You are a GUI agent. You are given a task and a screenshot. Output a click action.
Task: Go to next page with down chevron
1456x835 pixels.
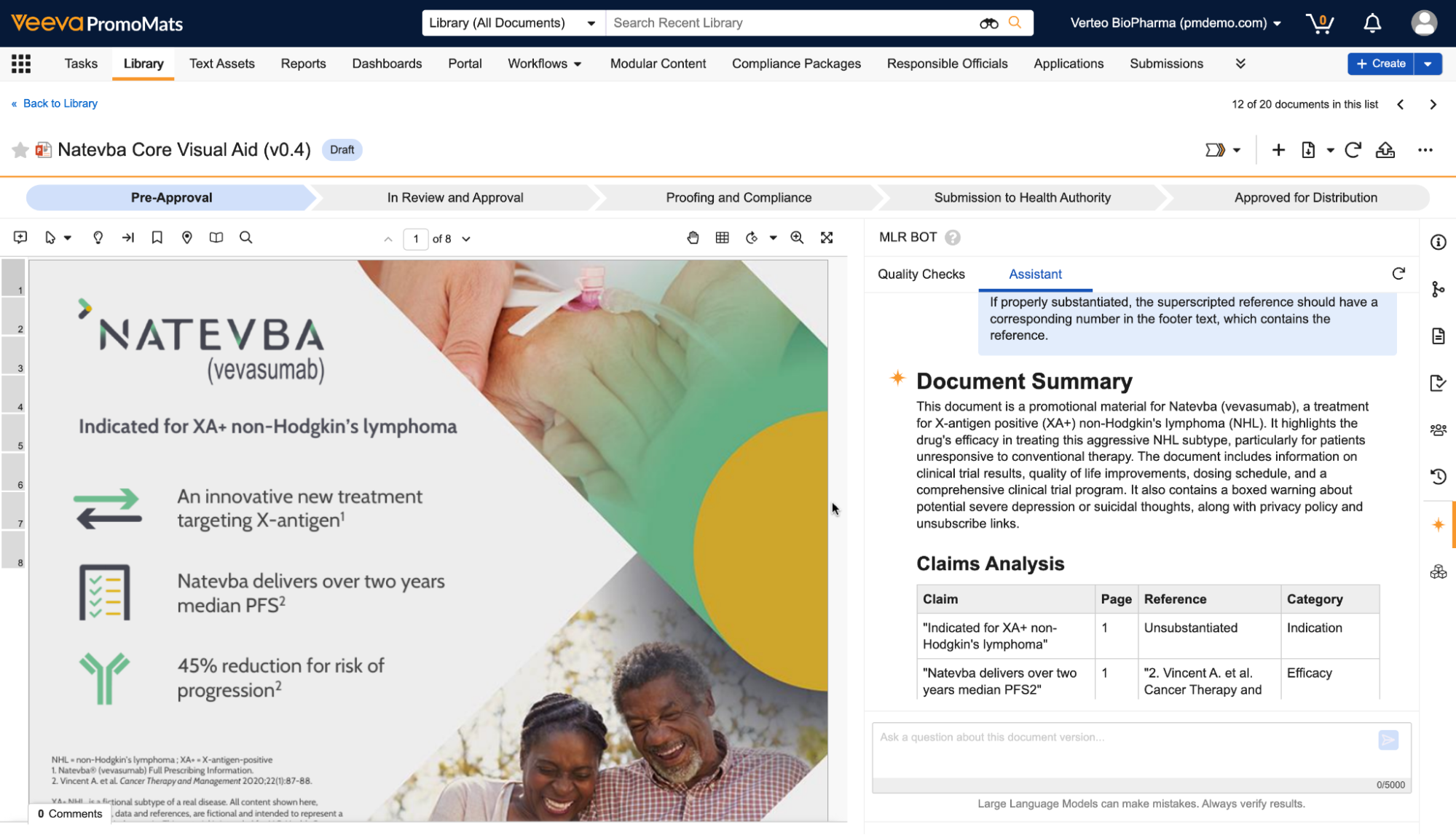(x=466, y=239)
